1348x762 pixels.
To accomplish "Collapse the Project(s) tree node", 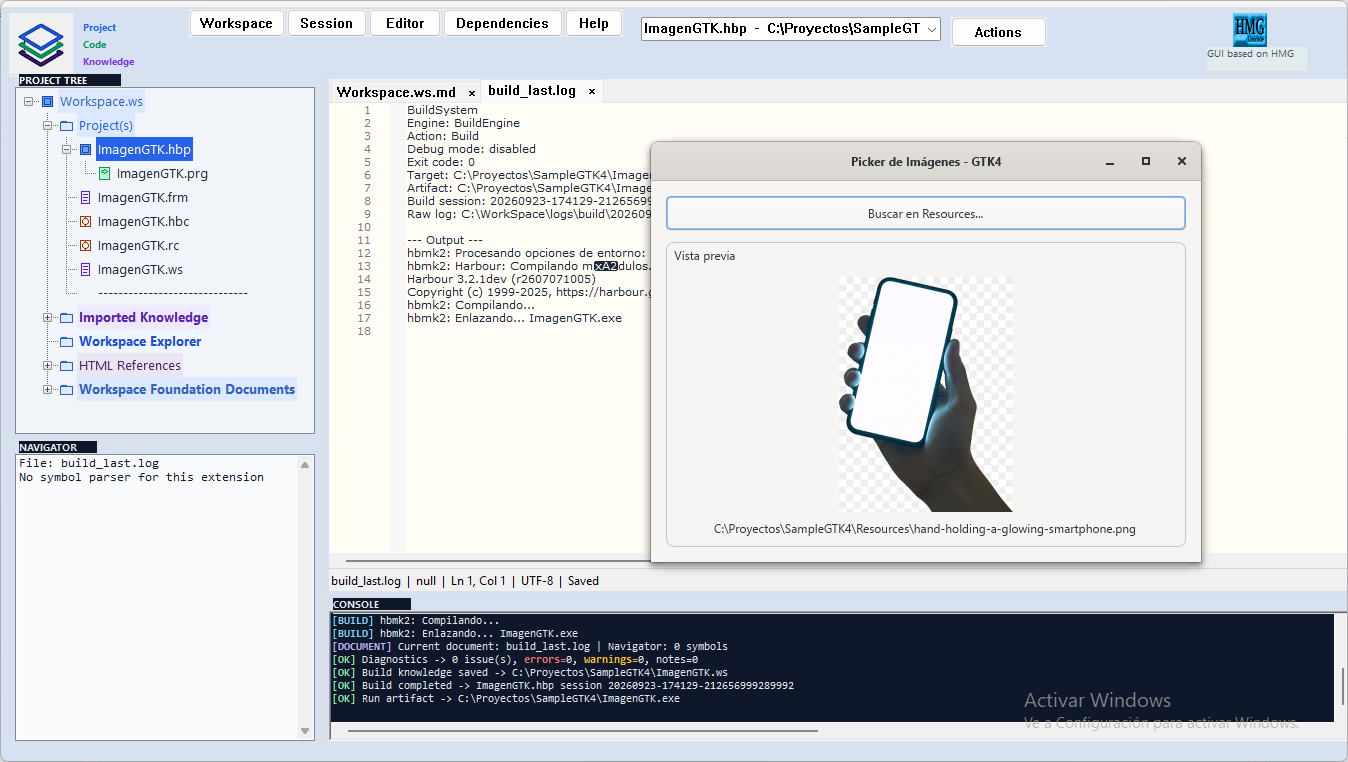I will pos(48,126).
